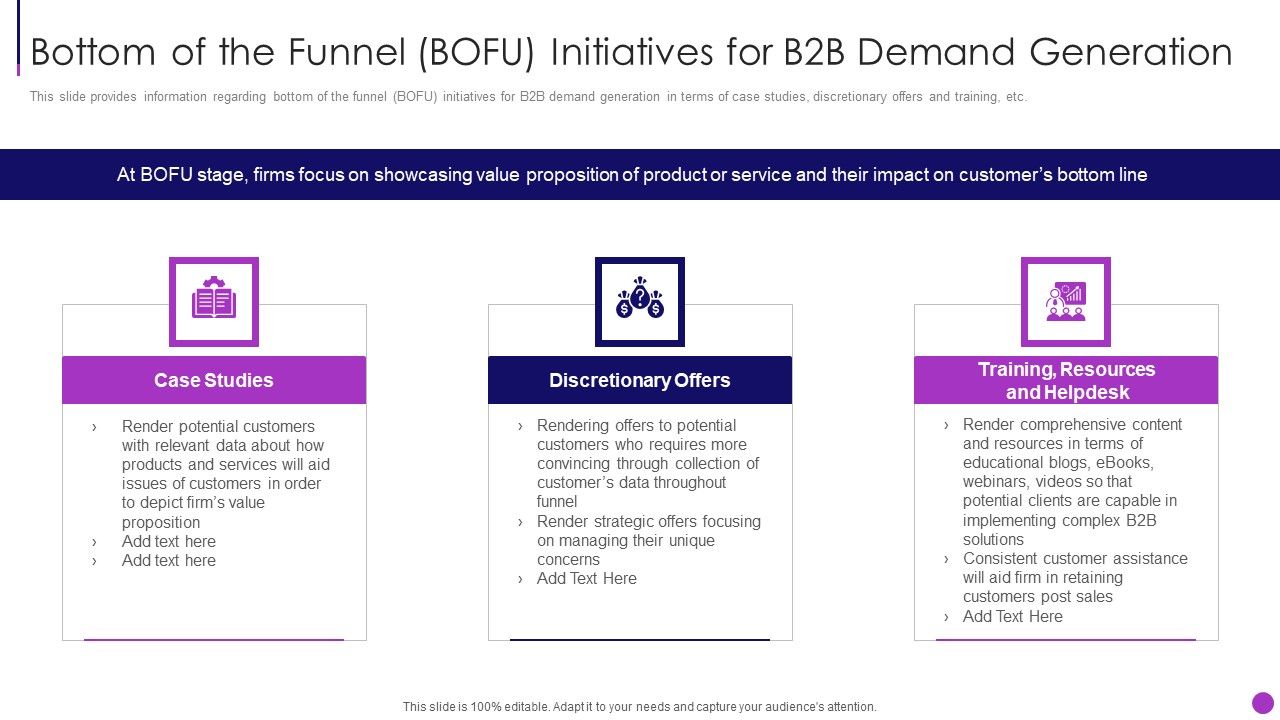The width and height of the screenshot is (1280, 720).
Task: Click the dark banner 'At BOFU stage' text
Action: pyautogui.click(x=632, y=175)
